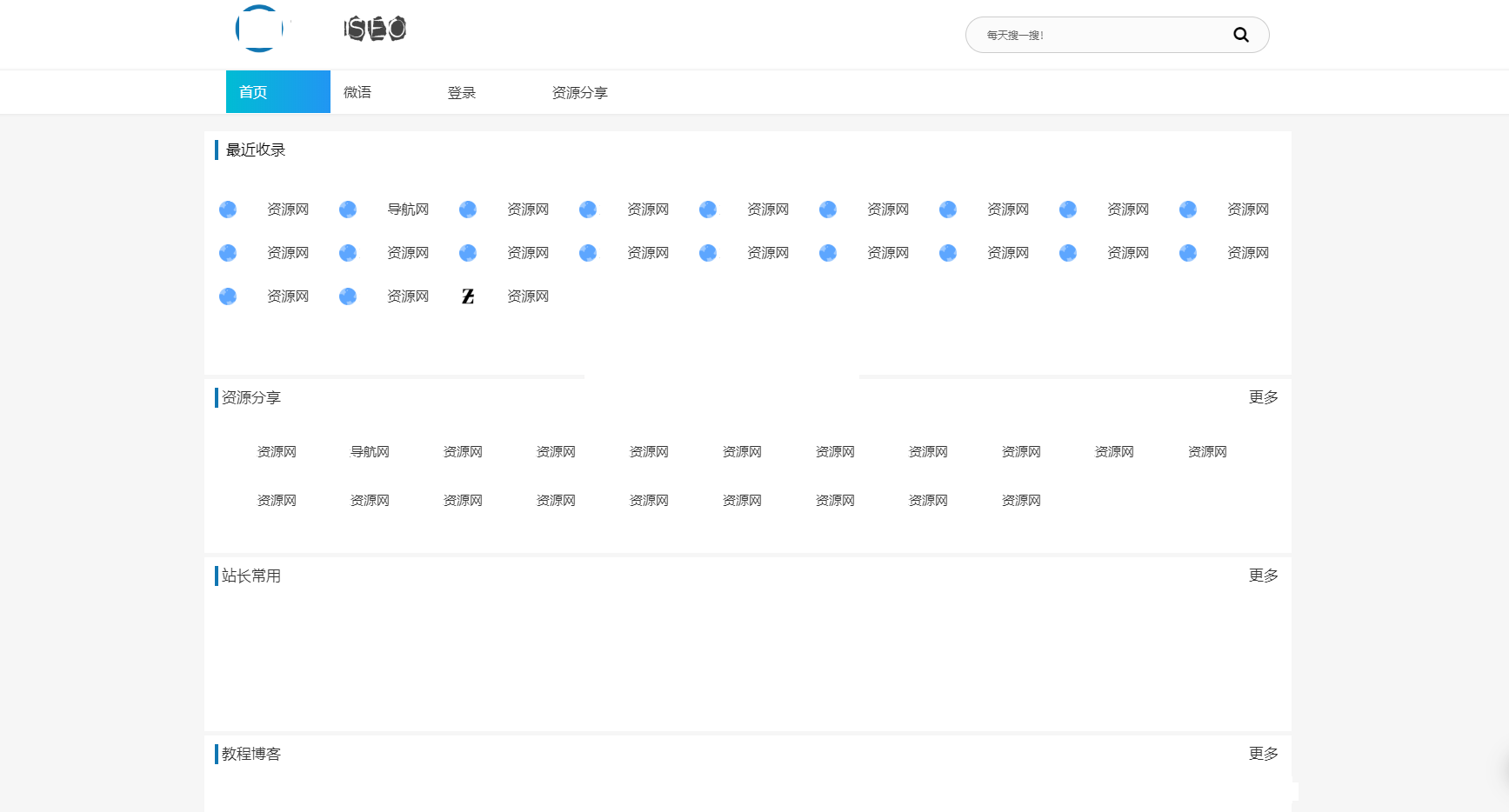Click the last 资源网 in 资源分享 second row
Image resolution: width=1509 pixels, height=812 pixels.
(1019, 500)
